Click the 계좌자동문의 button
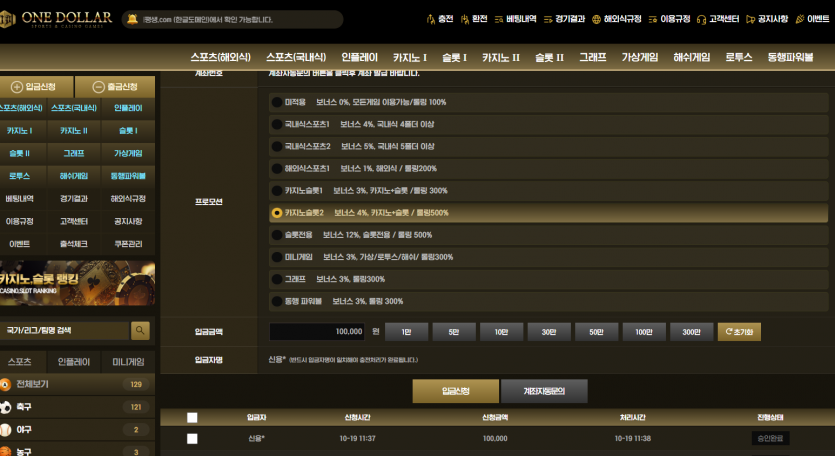The image size is (835, 456). tap(544, 391)
